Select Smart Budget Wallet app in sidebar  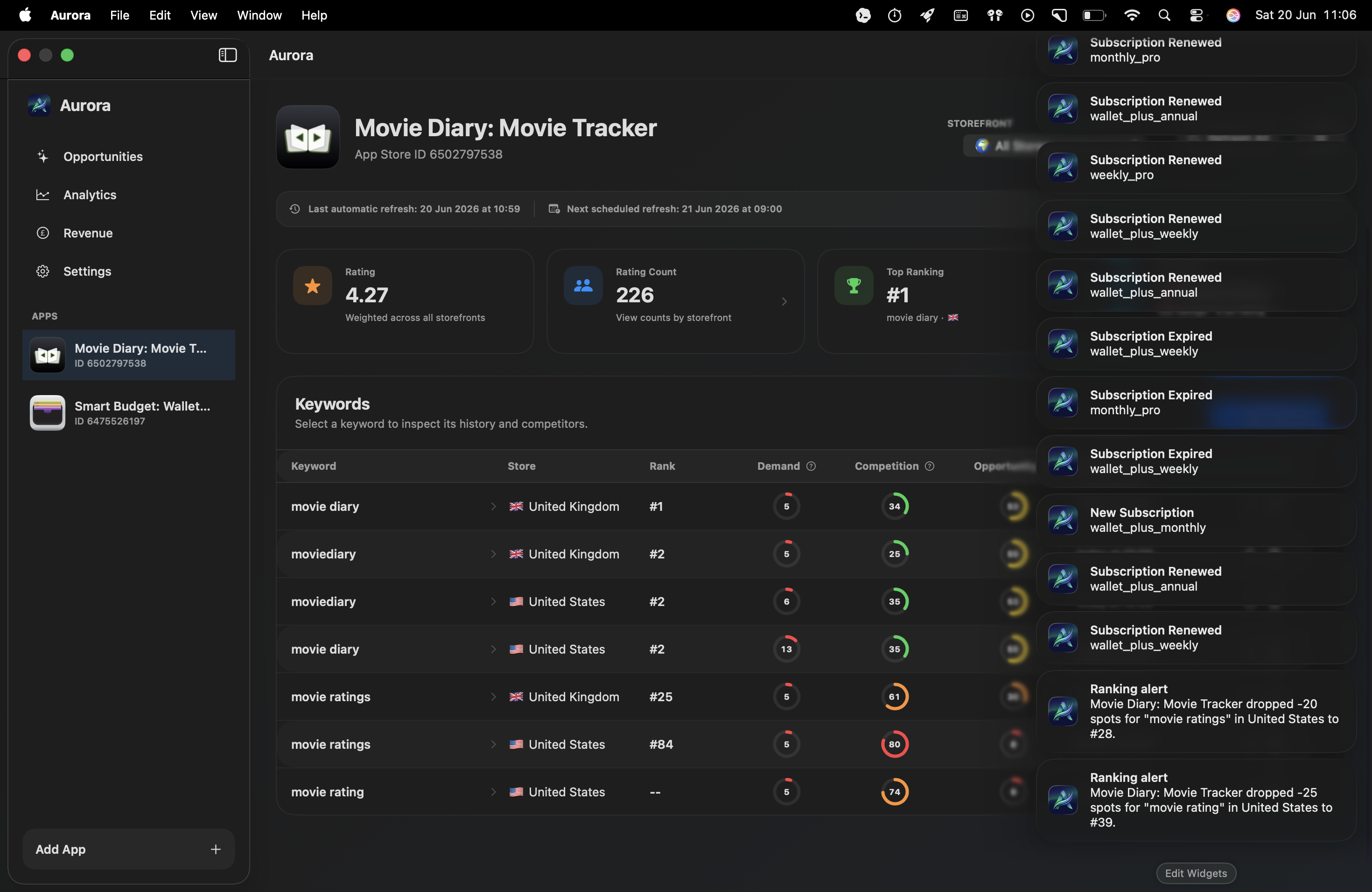click(128, 413)
